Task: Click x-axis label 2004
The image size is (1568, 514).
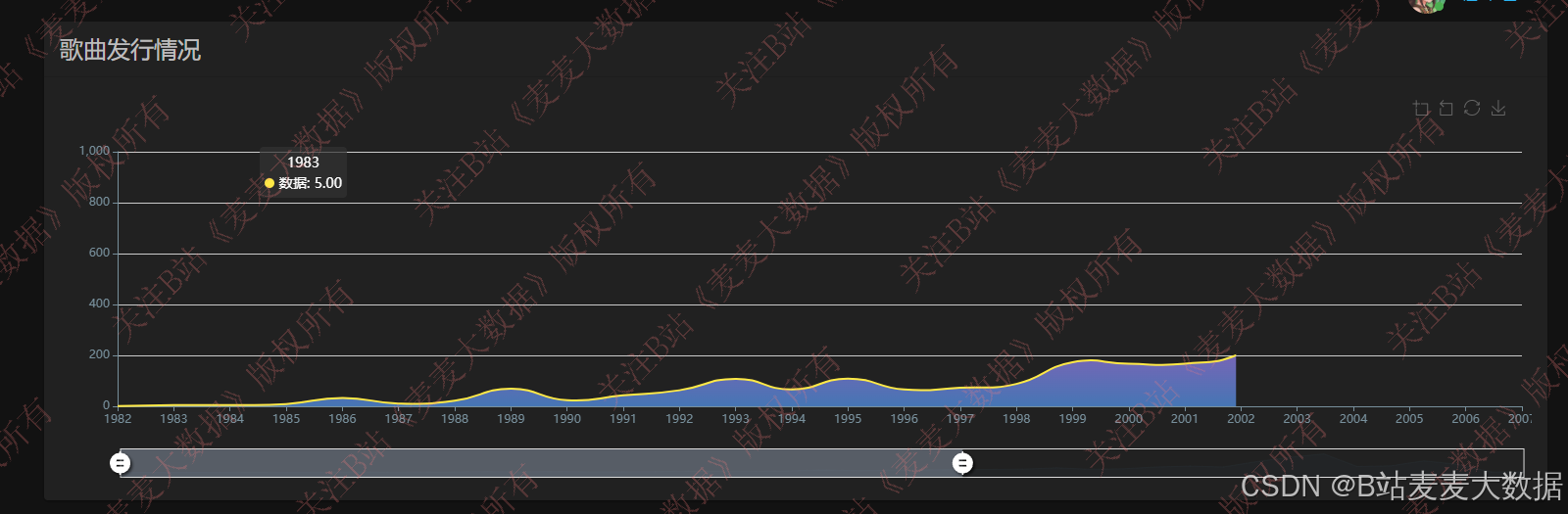Action: coord(1353,418)
